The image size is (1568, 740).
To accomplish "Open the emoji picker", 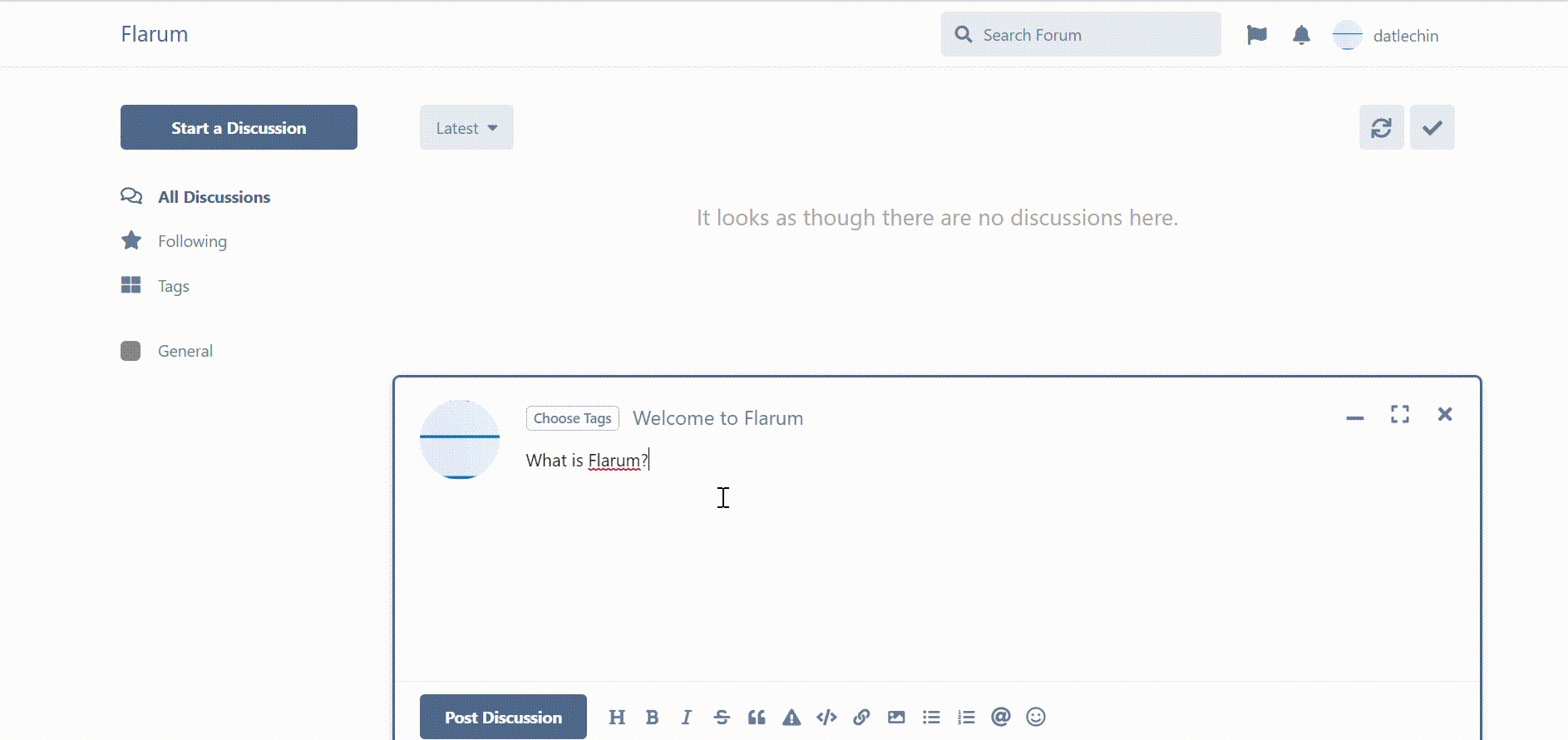I will [1035, 717].
